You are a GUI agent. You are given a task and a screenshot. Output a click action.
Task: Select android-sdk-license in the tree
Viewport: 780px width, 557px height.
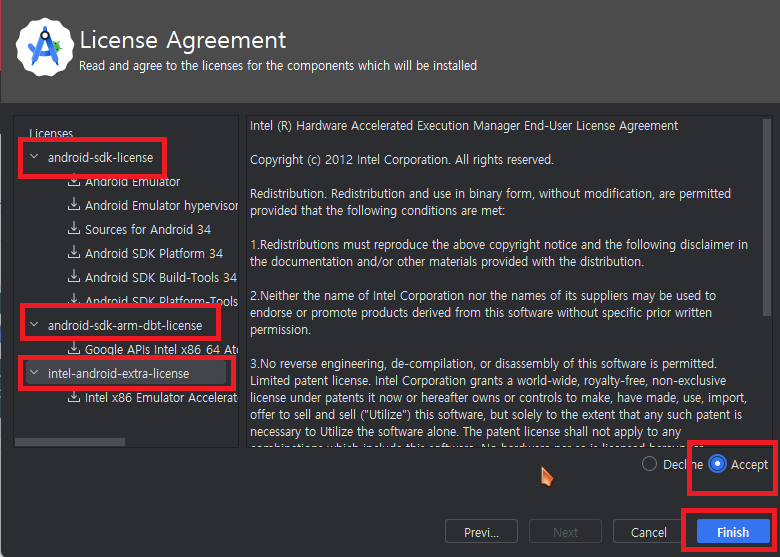pos(100,158)
